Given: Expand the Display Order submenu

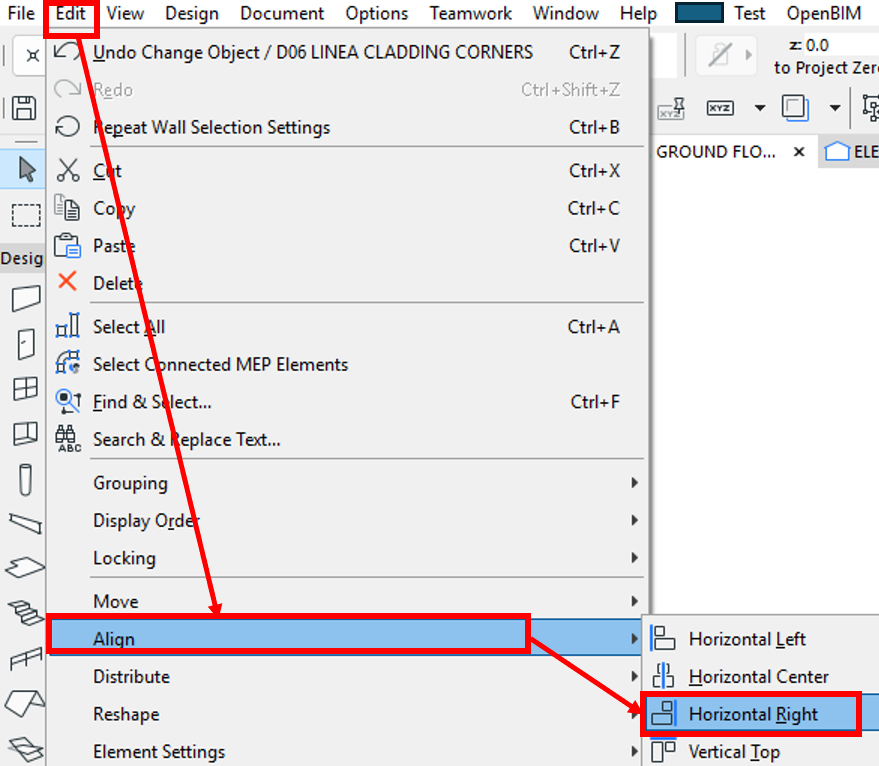Looking at the screenshot, I should coord(348,520).
